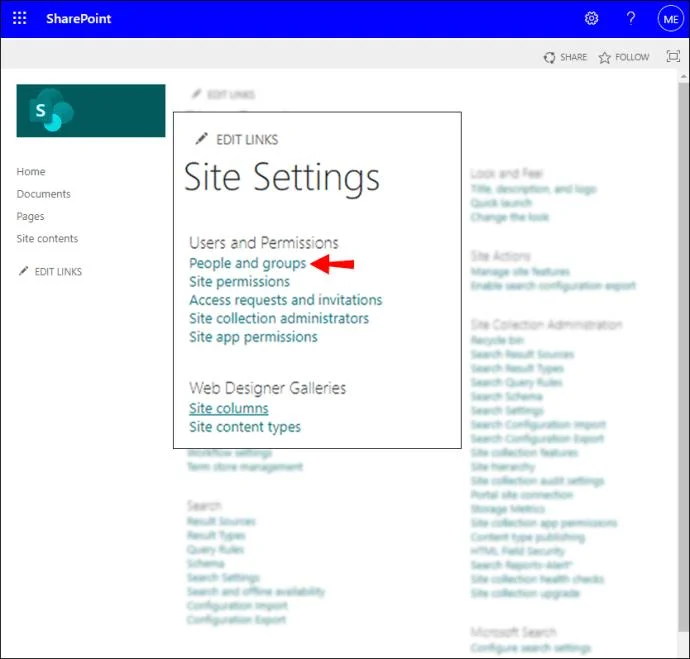Go to Home in left navigation
690x659 pixels.
[x=31, y=172]
